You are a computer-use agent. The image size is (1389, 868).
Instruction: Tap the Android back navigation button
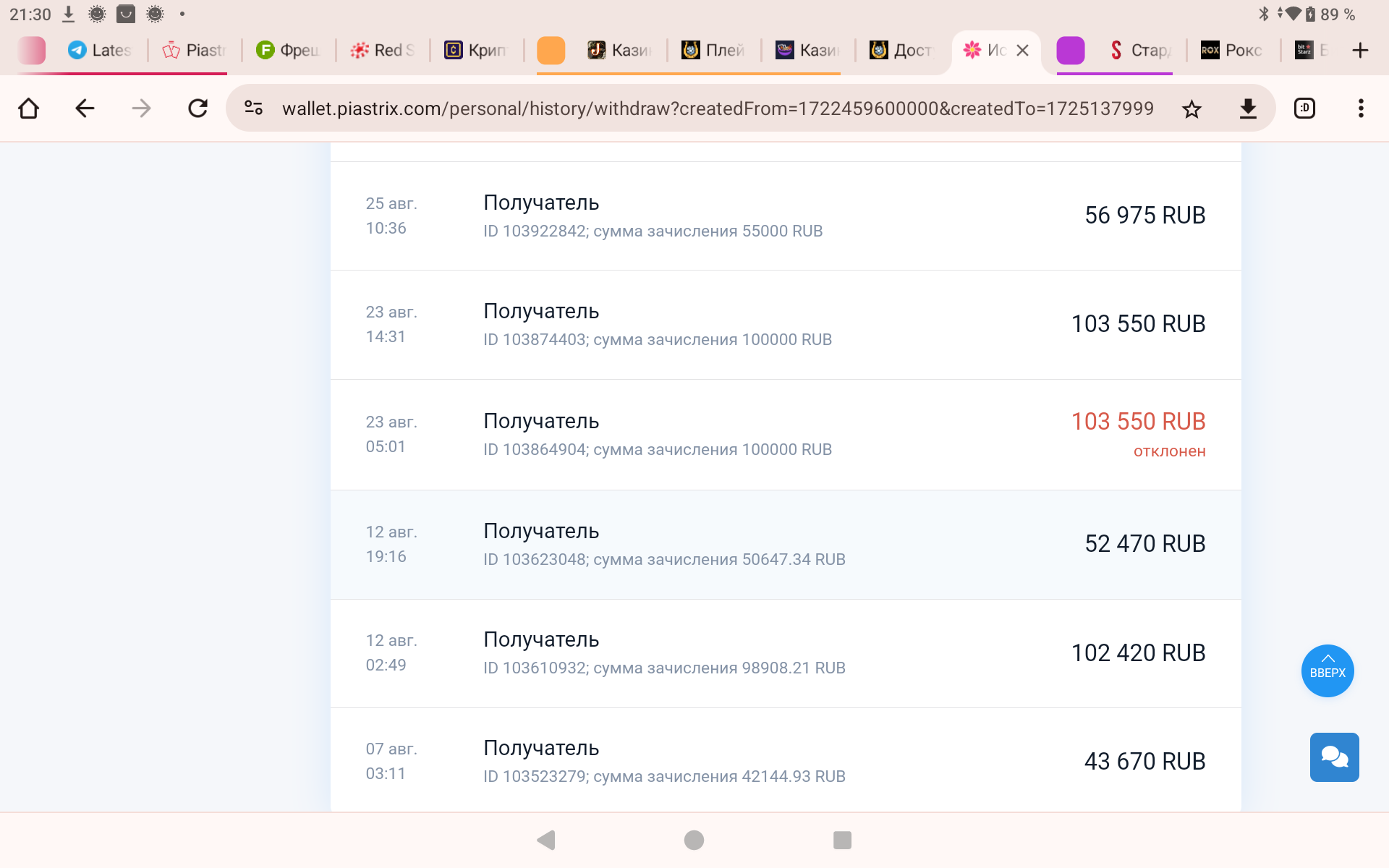pyautogui.click(x=546, y=840)
